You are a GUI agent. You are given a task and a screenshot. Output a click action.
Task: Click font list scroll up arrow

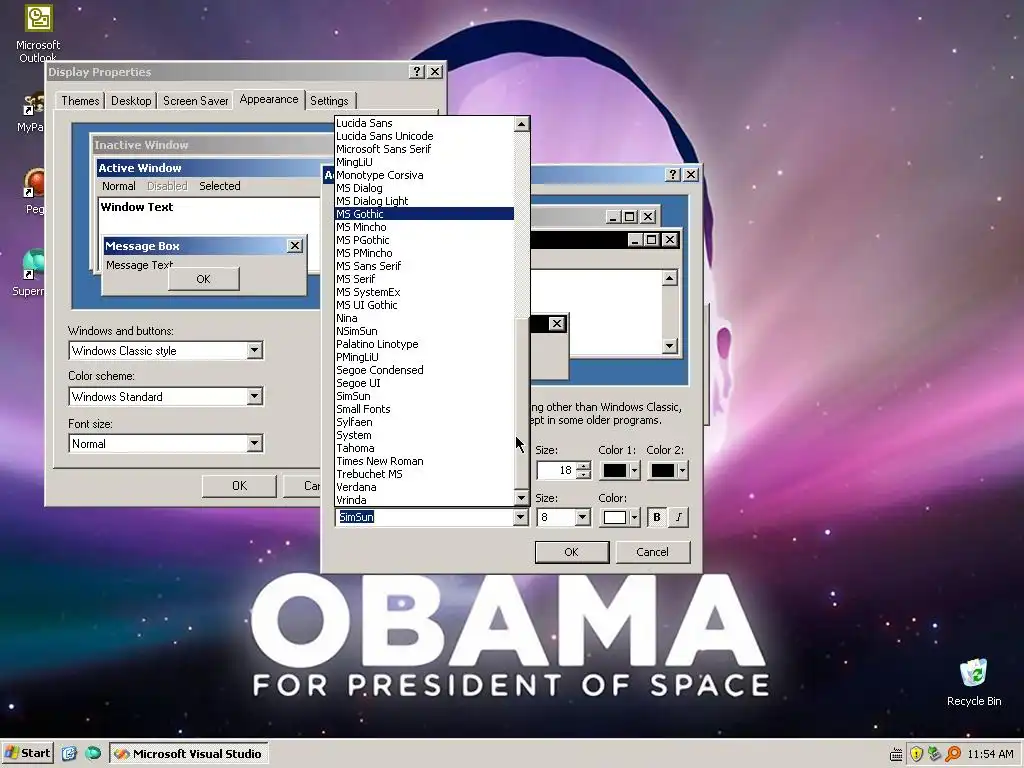tap(521, 124)
